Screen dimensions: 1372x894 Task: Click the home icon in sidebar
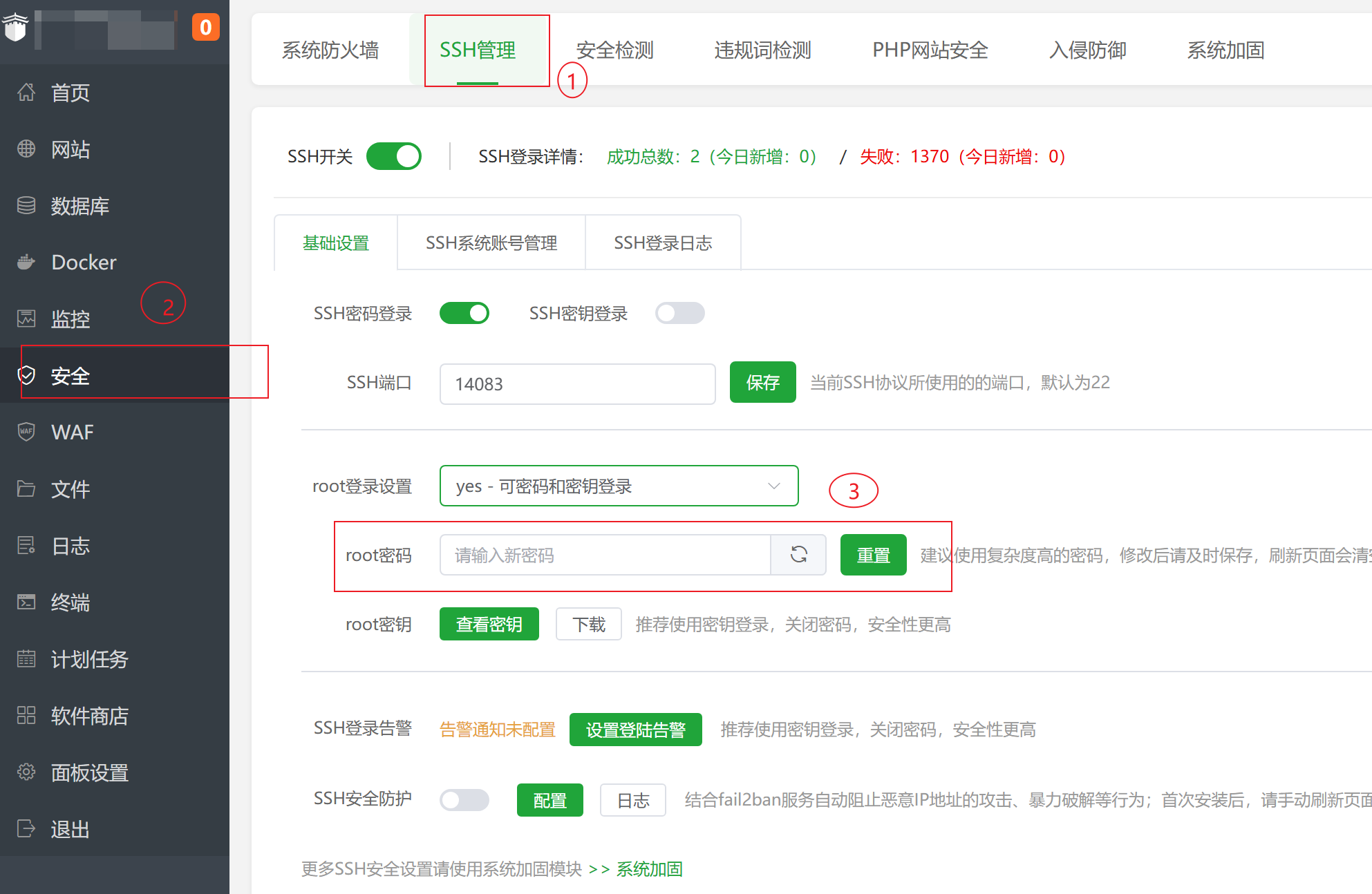(26, 92)
